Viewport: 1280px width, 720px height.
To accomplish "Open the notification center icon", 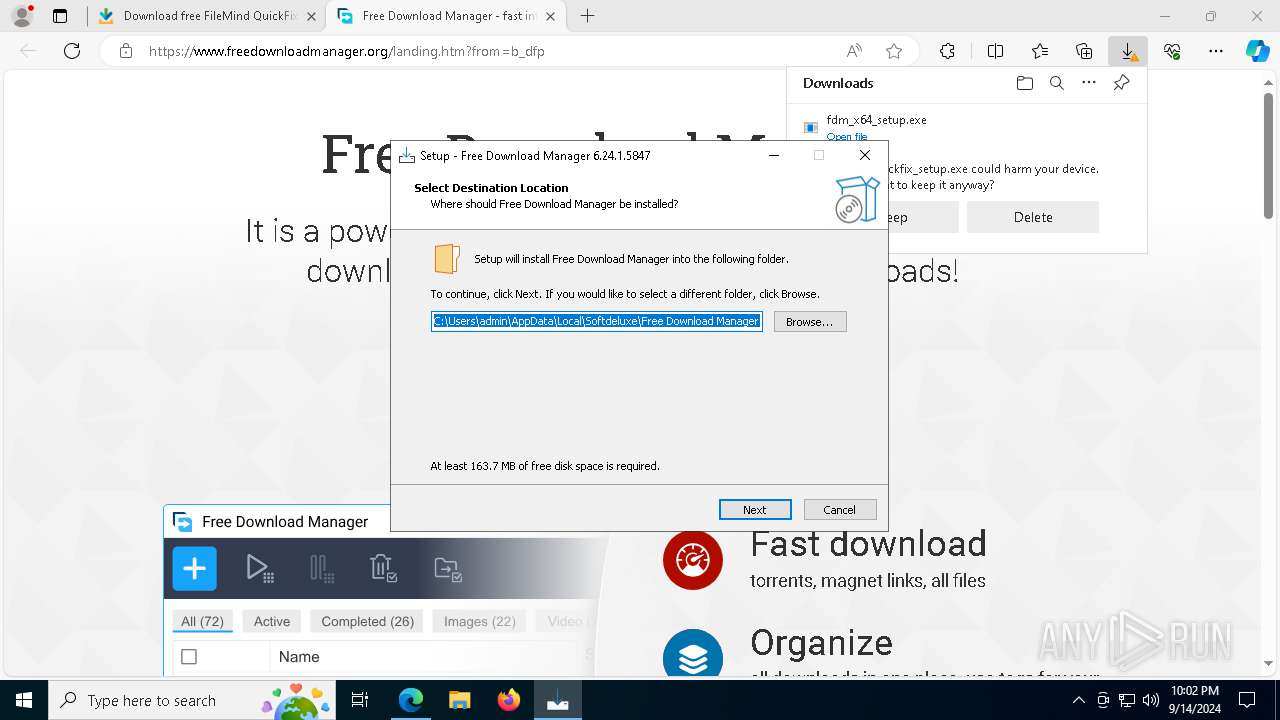I will (1247, 700).
